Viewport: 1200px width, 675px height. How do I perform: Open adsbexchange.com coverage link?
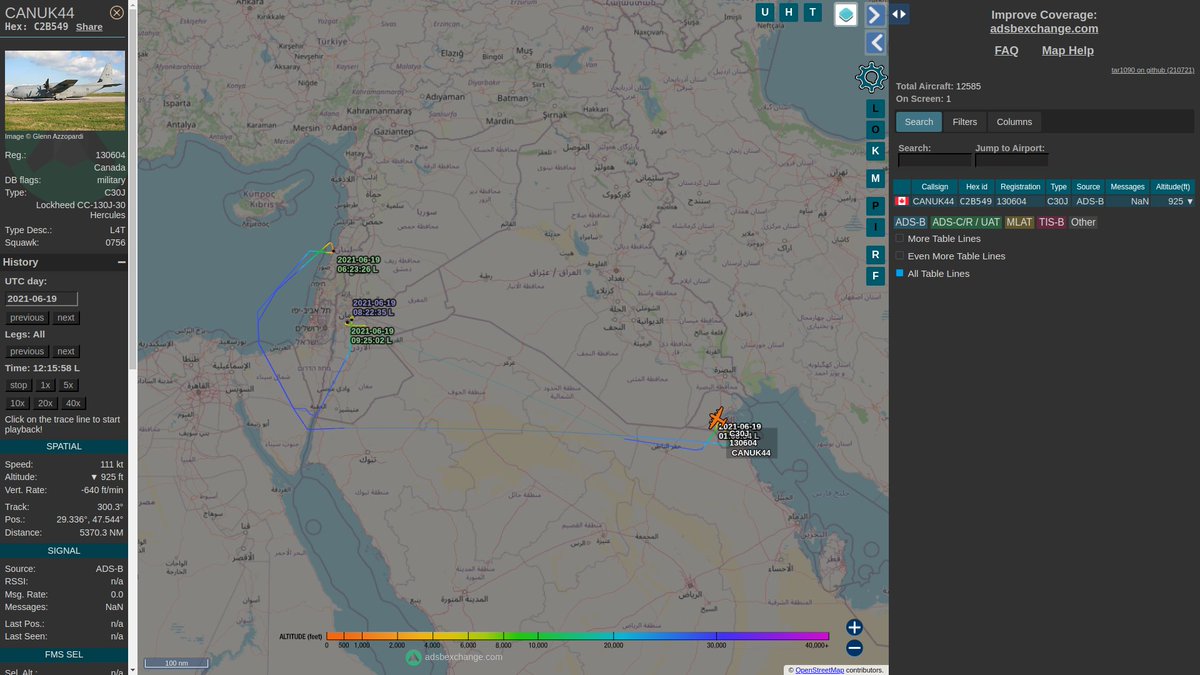coord(1044,29)
